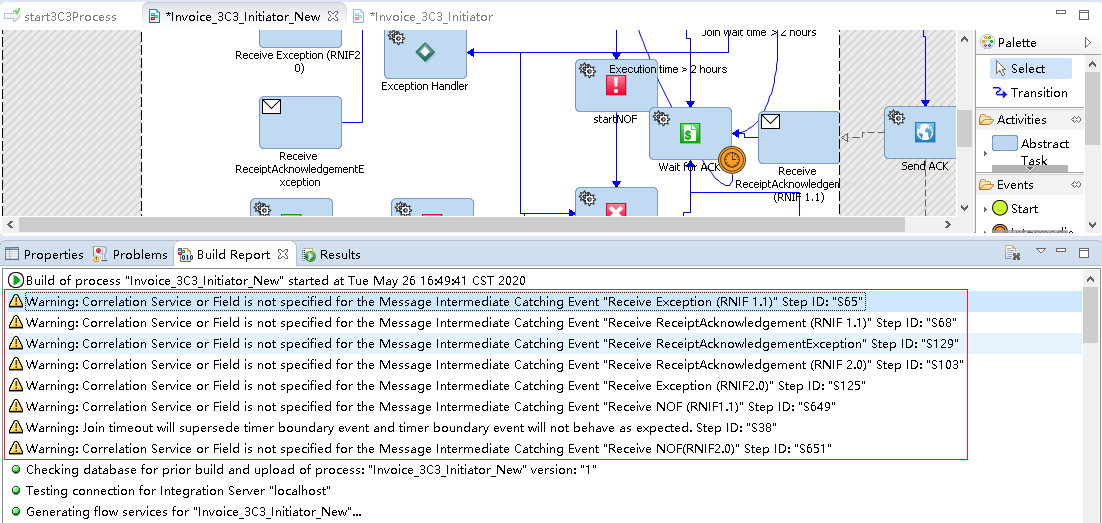
Task: Open the Results tab
Action: pyautogui.click(x=332, y=254)
